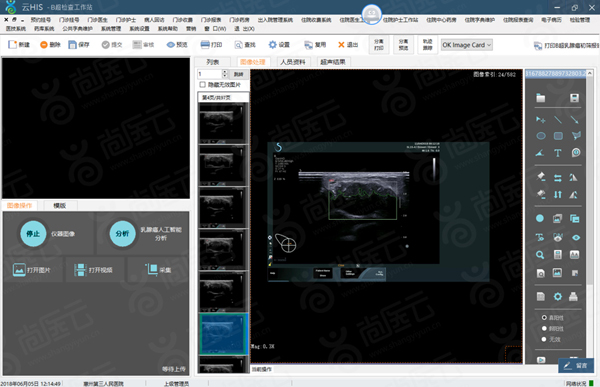Select the ellipse drawing tool
Viewport: 600px width, 387px height.
tap(540, 136)
